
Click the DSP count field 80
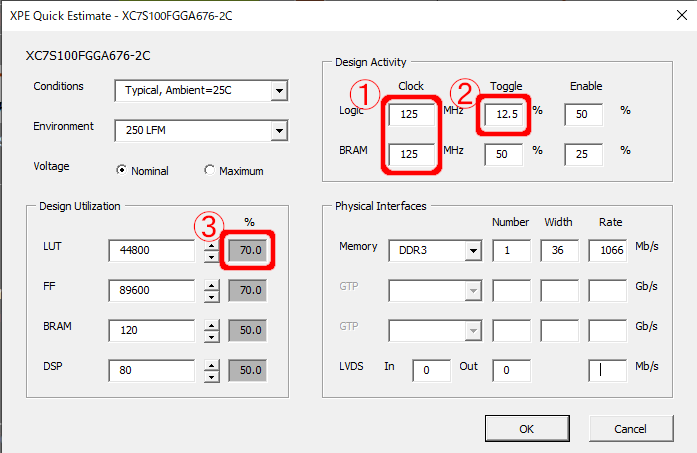point(152,370)
